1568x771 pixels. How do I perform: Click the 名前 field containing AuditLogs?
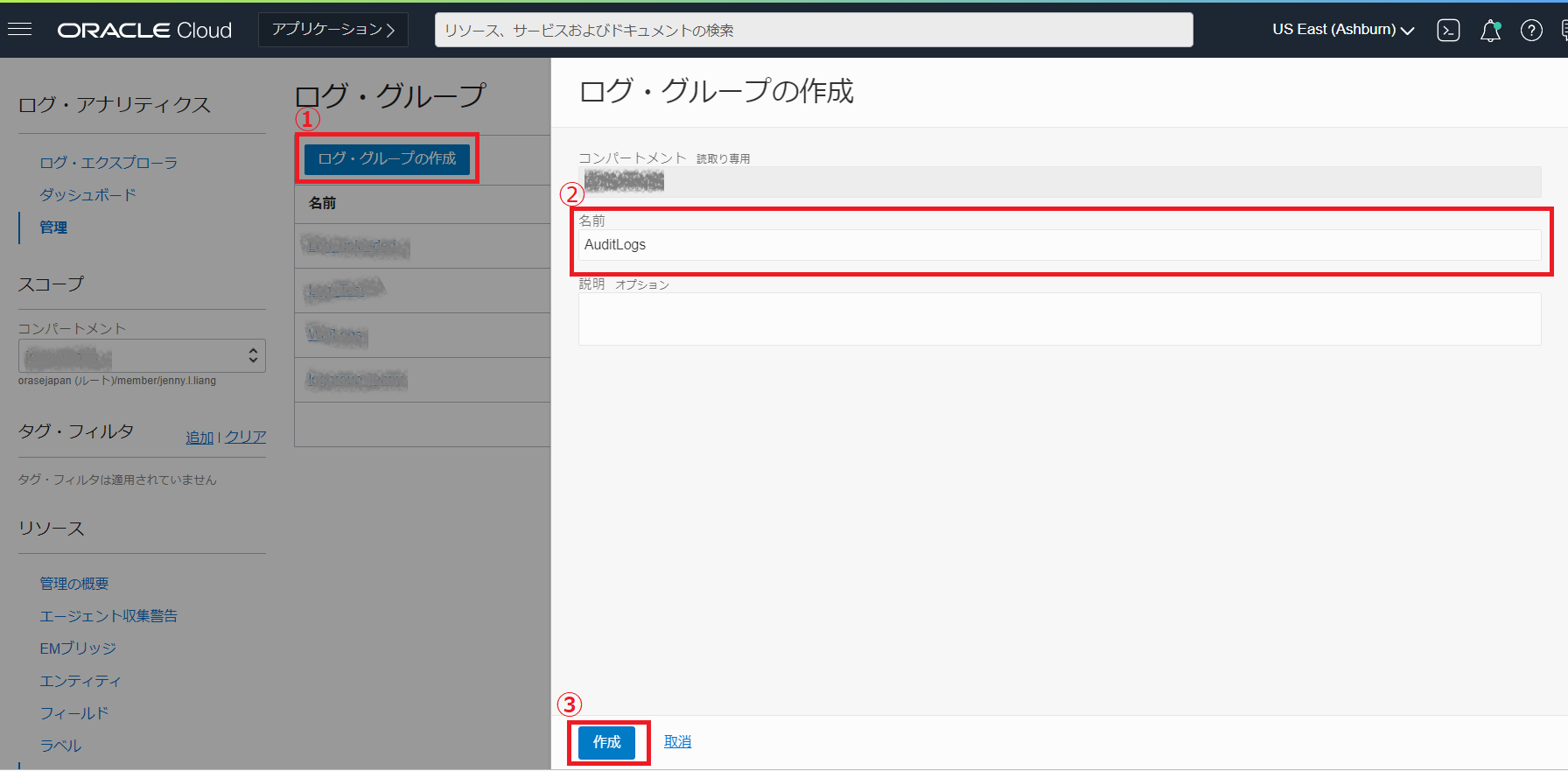coord(1059,245)
